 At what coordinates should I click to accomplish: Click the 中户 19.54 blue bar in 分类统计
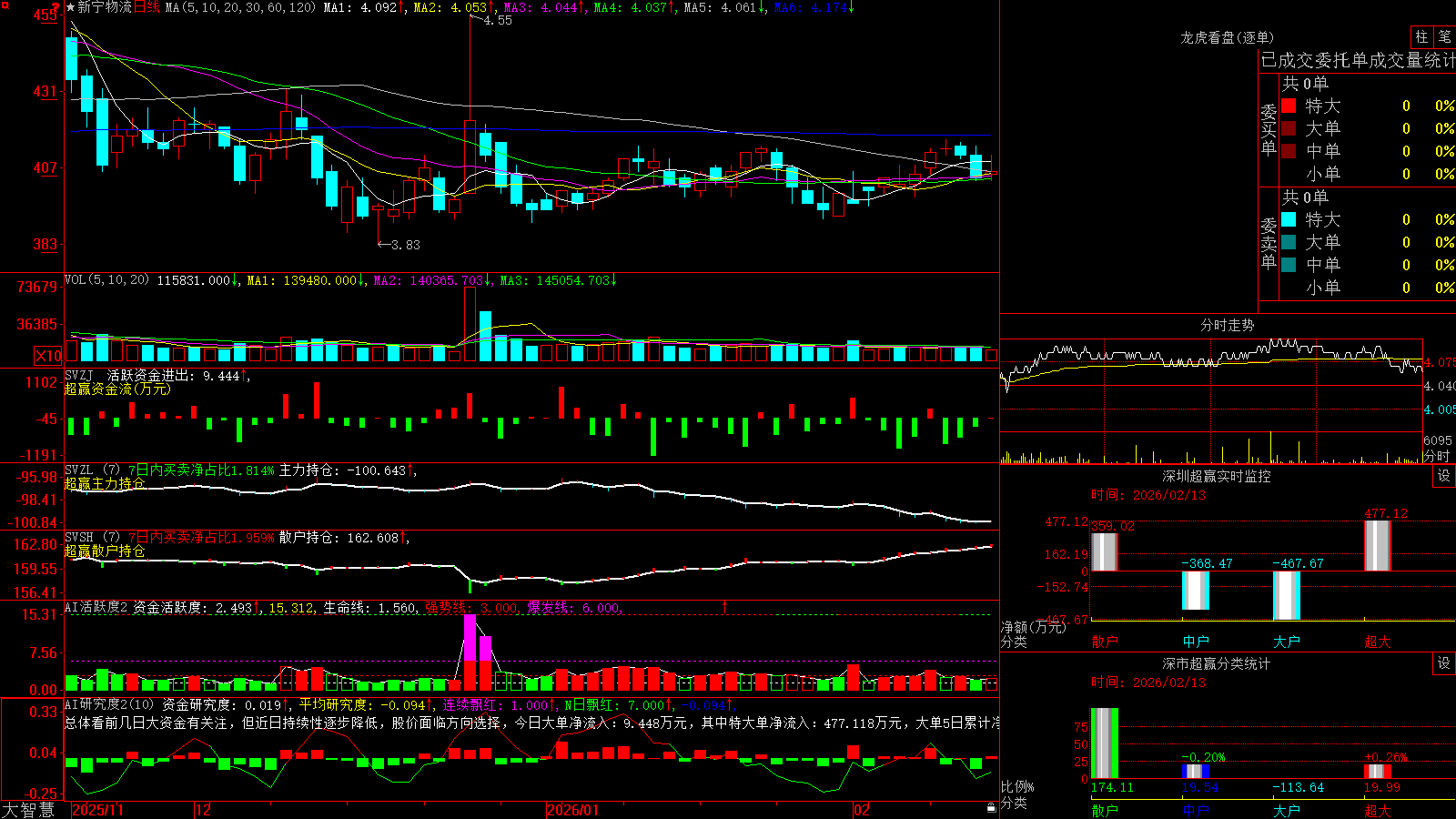(x=1196, y=772)
